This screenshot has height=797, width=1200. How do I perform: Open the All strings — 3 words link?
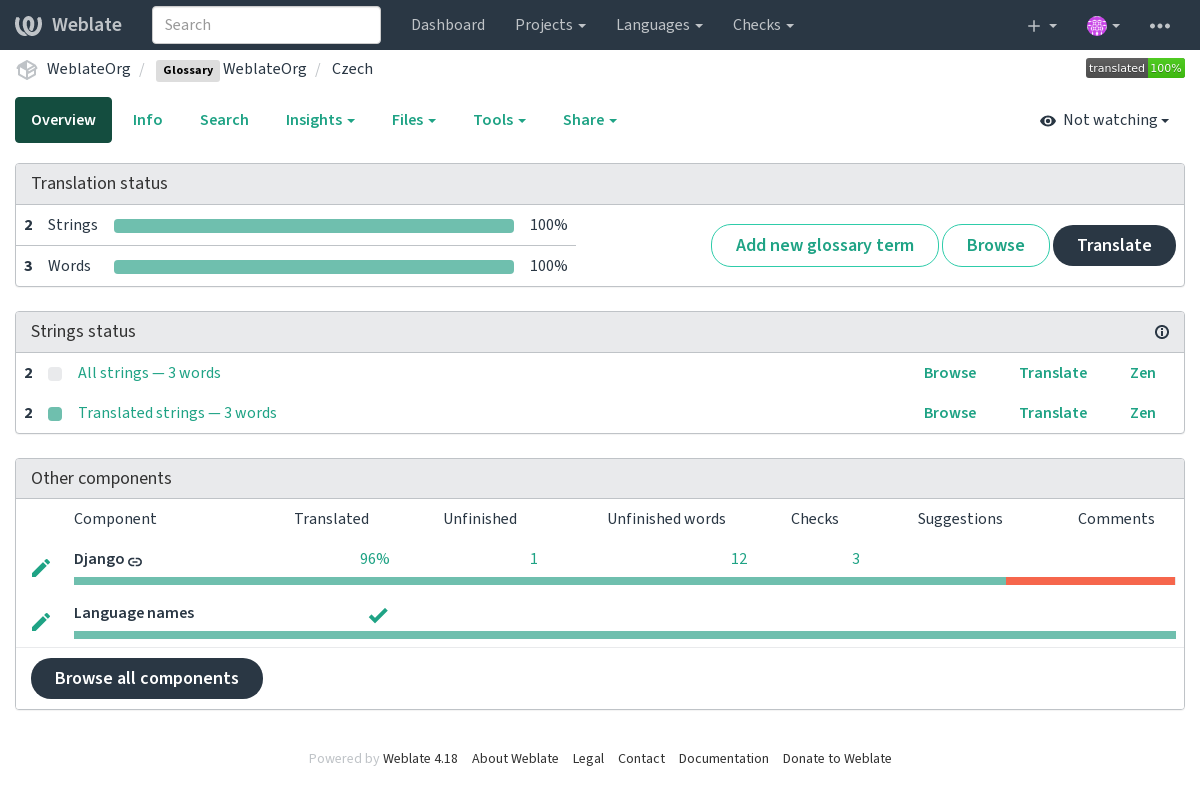(149, 373)
